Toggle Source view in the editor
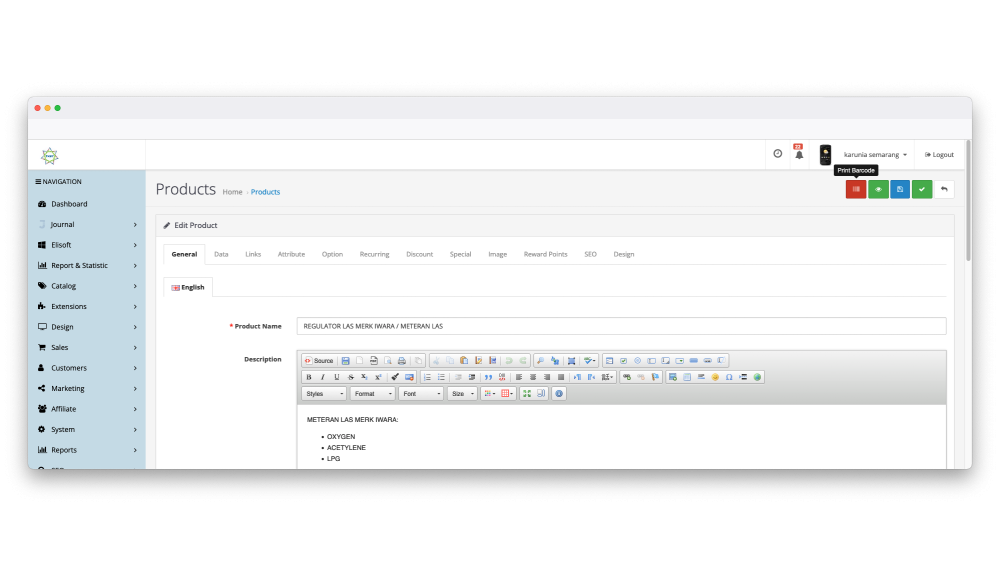Viewport: 1000px width, 585px height. point(319,360)
